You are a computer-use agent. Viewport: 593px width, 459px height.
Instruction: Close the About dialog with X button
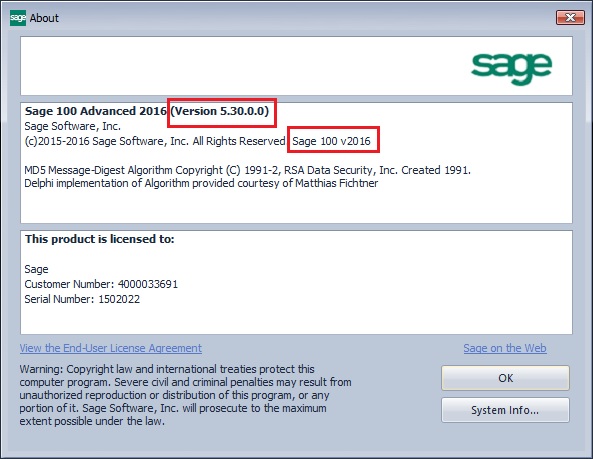click(570, 17)
